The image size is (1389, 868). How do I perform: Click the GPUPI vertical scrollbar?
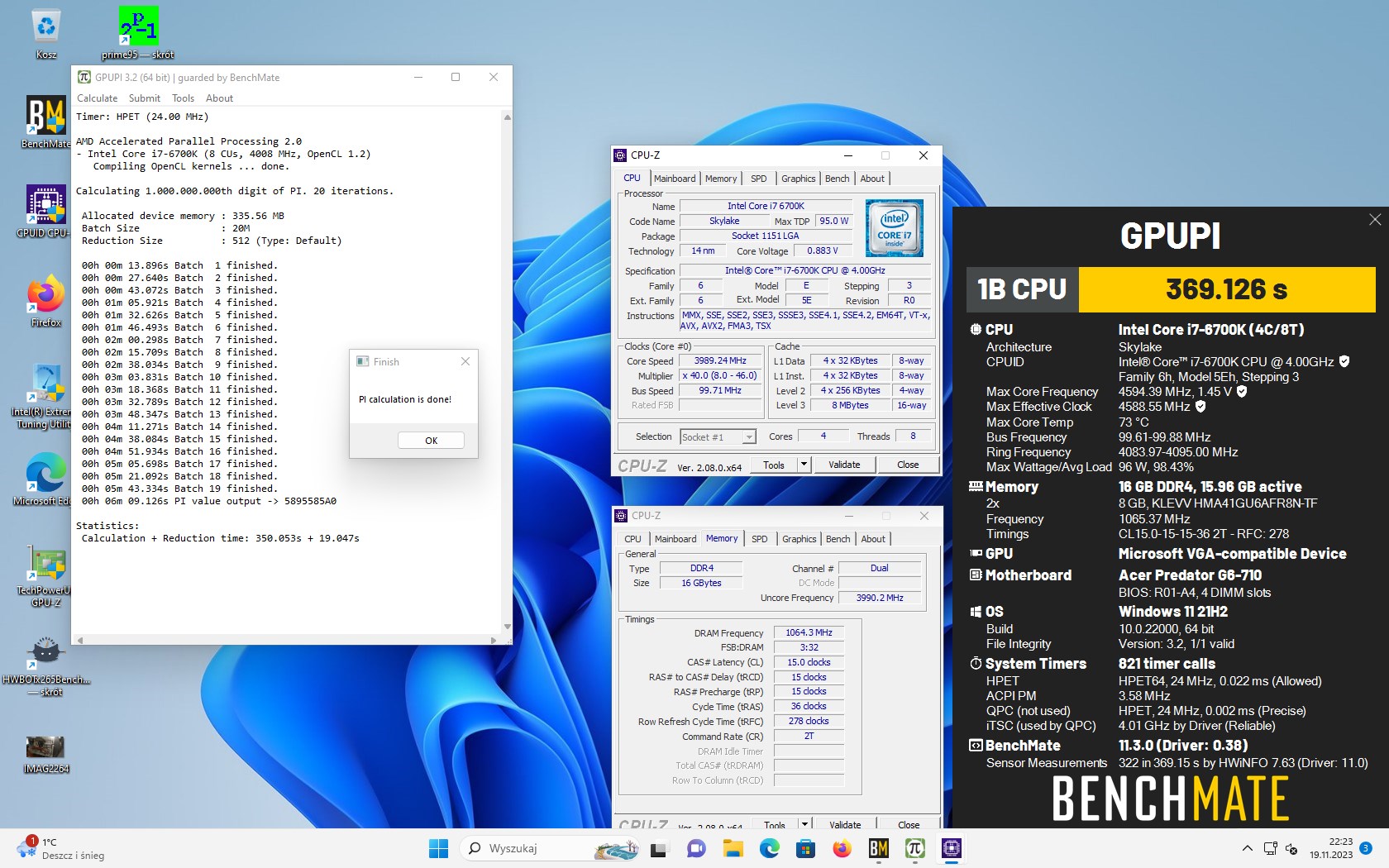click(x=507, y=372)
